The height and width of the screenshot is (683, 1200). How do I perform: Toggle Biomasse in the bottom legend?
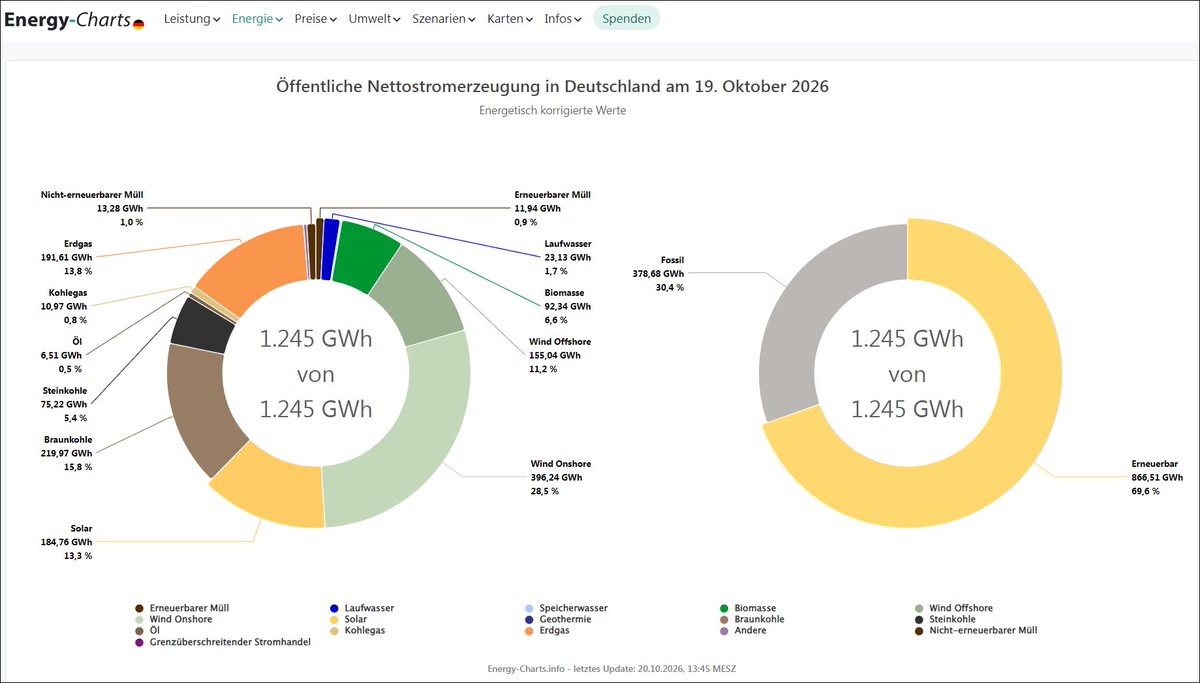[747, 608]
